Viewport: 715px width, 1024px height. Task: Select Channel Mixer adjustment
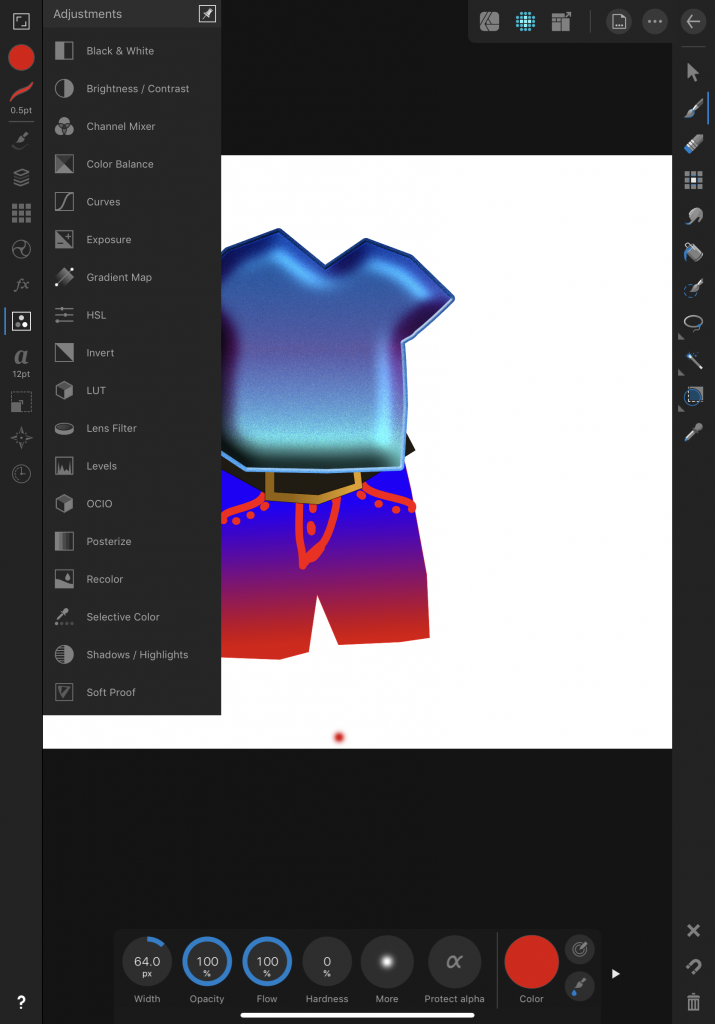pos(132,127)
